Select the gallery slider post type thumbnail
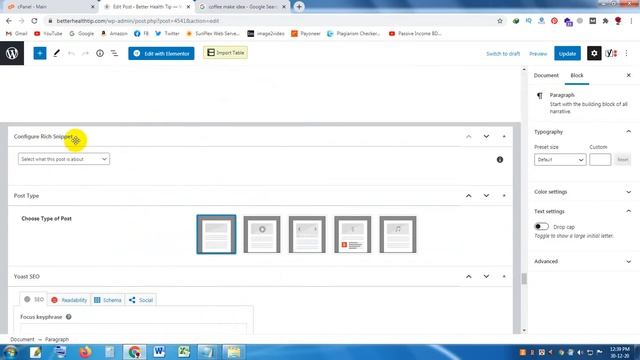Viewport: 640px width, 360px height. coord(307,234)
